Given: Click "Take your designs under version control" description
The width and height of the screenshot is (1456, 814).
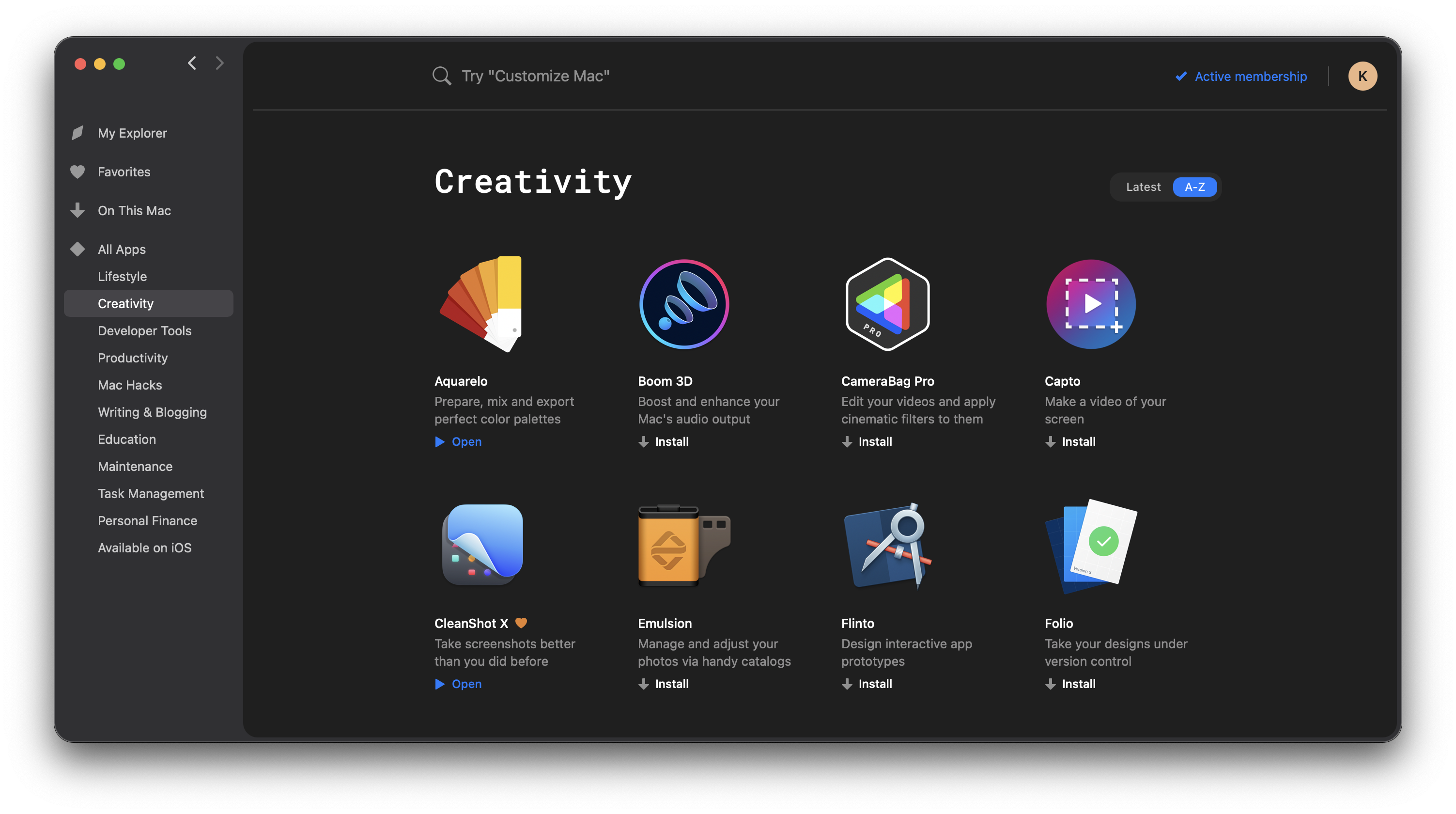Looking at the screenshot, I should (1116, 652).
